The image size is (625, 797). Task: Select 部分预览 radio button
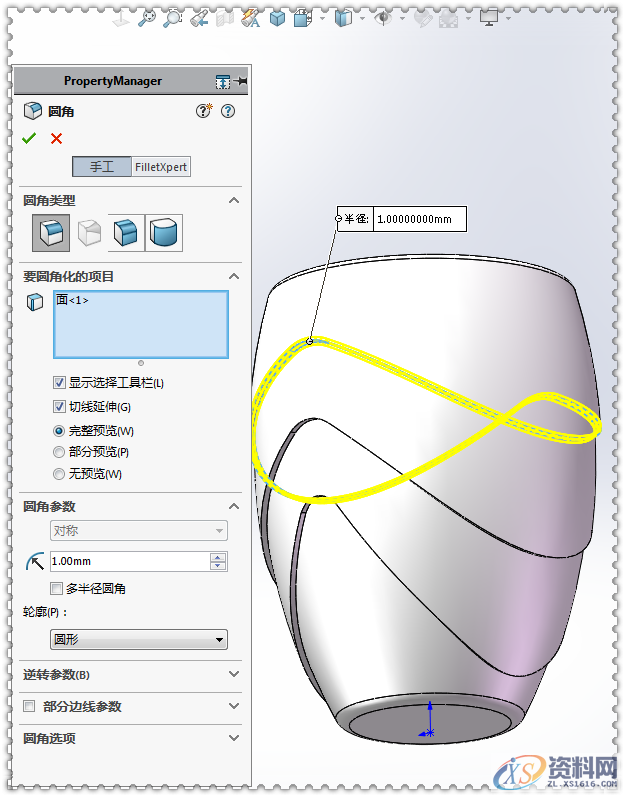click(59, 452)
